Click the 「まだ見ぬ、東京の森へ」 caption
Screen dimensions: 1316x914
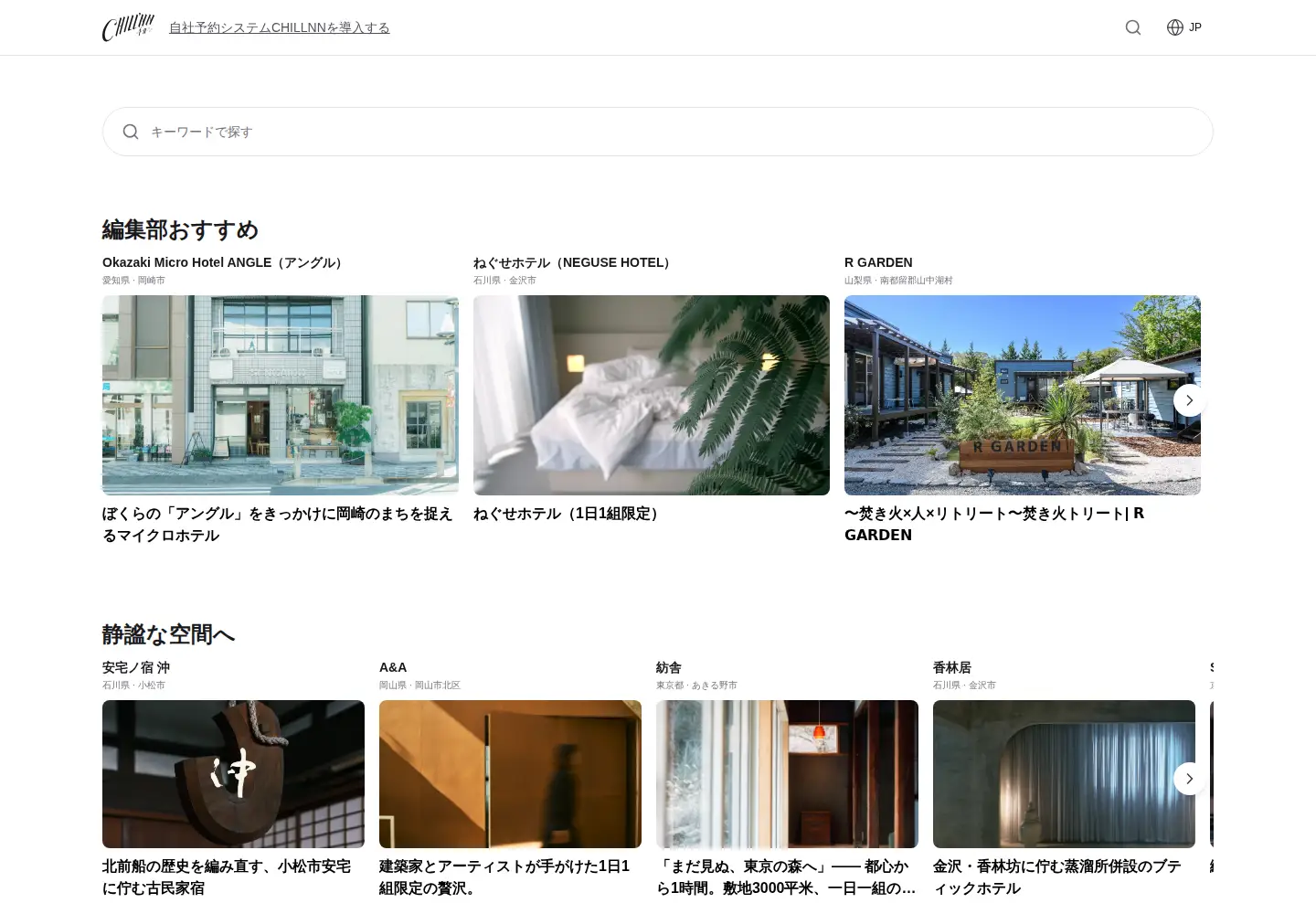[786, 877]
